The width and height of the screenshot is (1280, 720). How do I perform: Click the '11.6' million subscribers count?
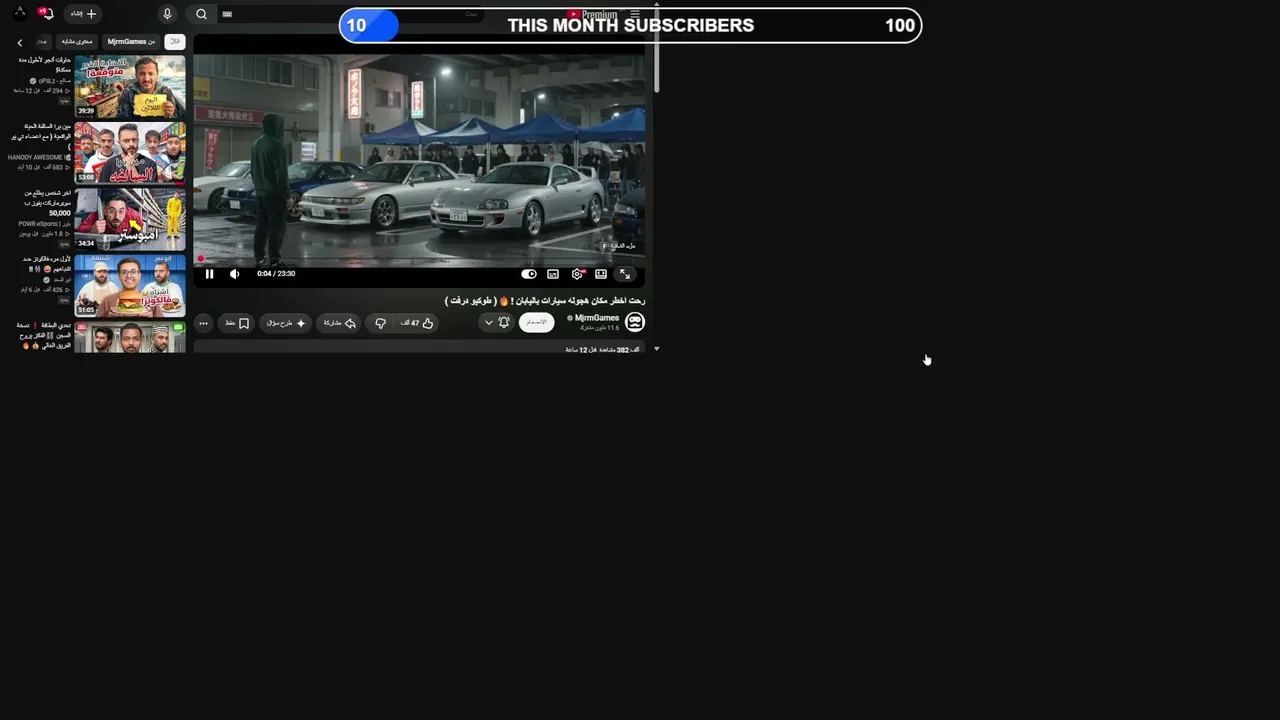tap(600, 328)
